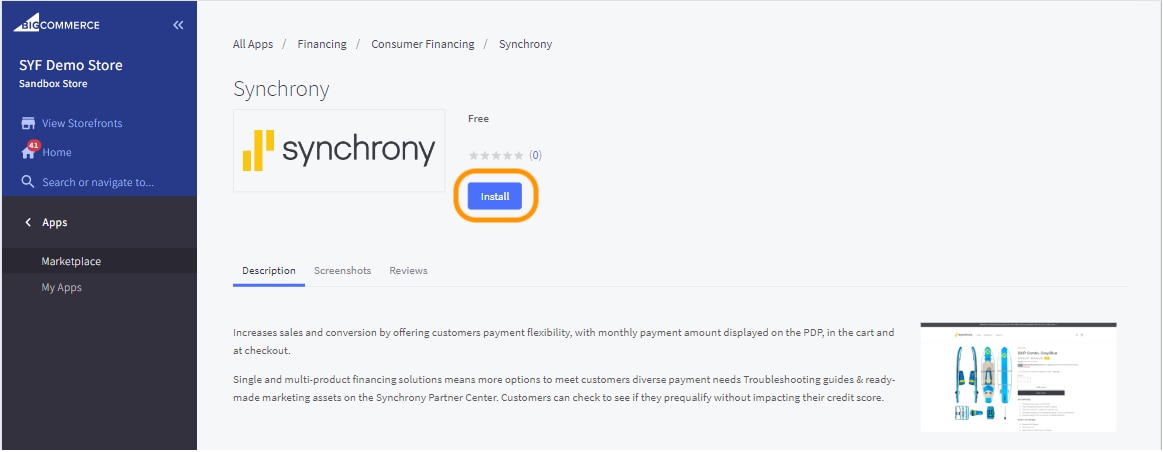Click the search magnifier icon
1163x452 pixels.
(28, 182)
